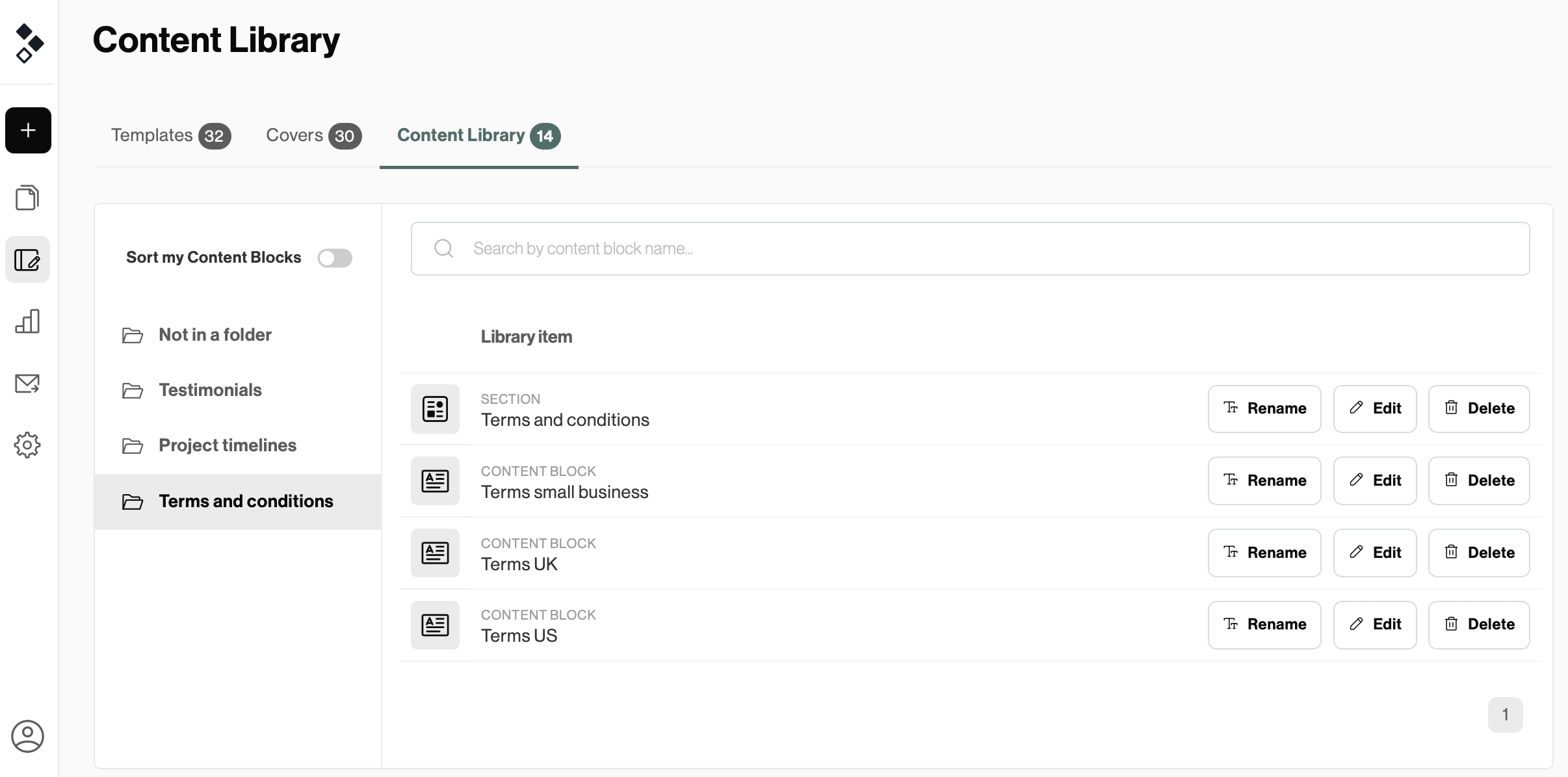Delete the Terms small business block
The width and height of the screenshot is (1568, 777).
click(x=1479, y=481)
